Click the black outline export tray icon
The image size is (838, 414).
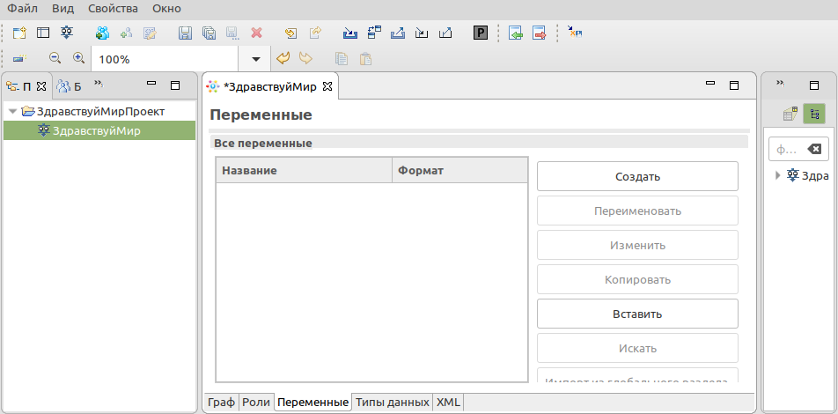point(445,33)
